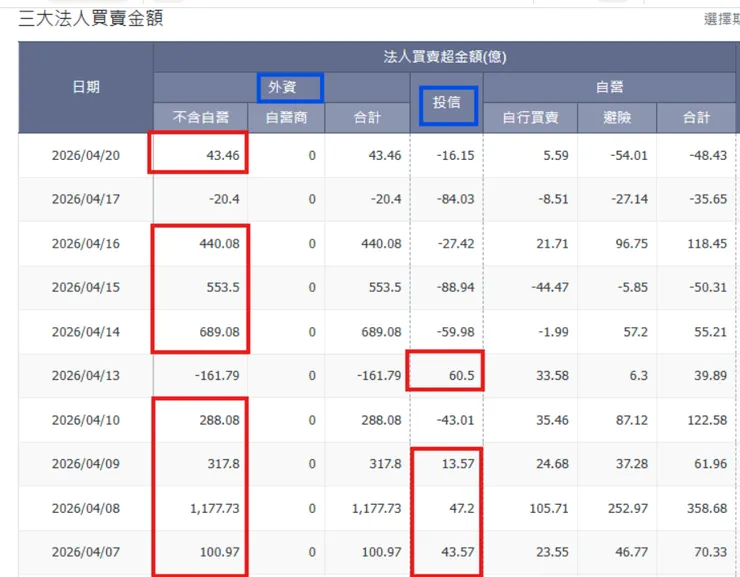The image size is (740, 577).
Task: Click 288.08 in the 不含自營 column
Action: [219, 420]
